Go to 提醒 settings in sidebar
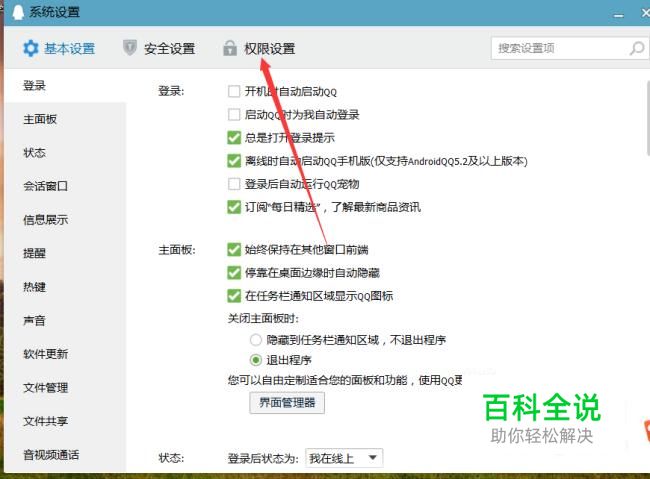Viewport: 650px width, 479px height. (34, 253)
